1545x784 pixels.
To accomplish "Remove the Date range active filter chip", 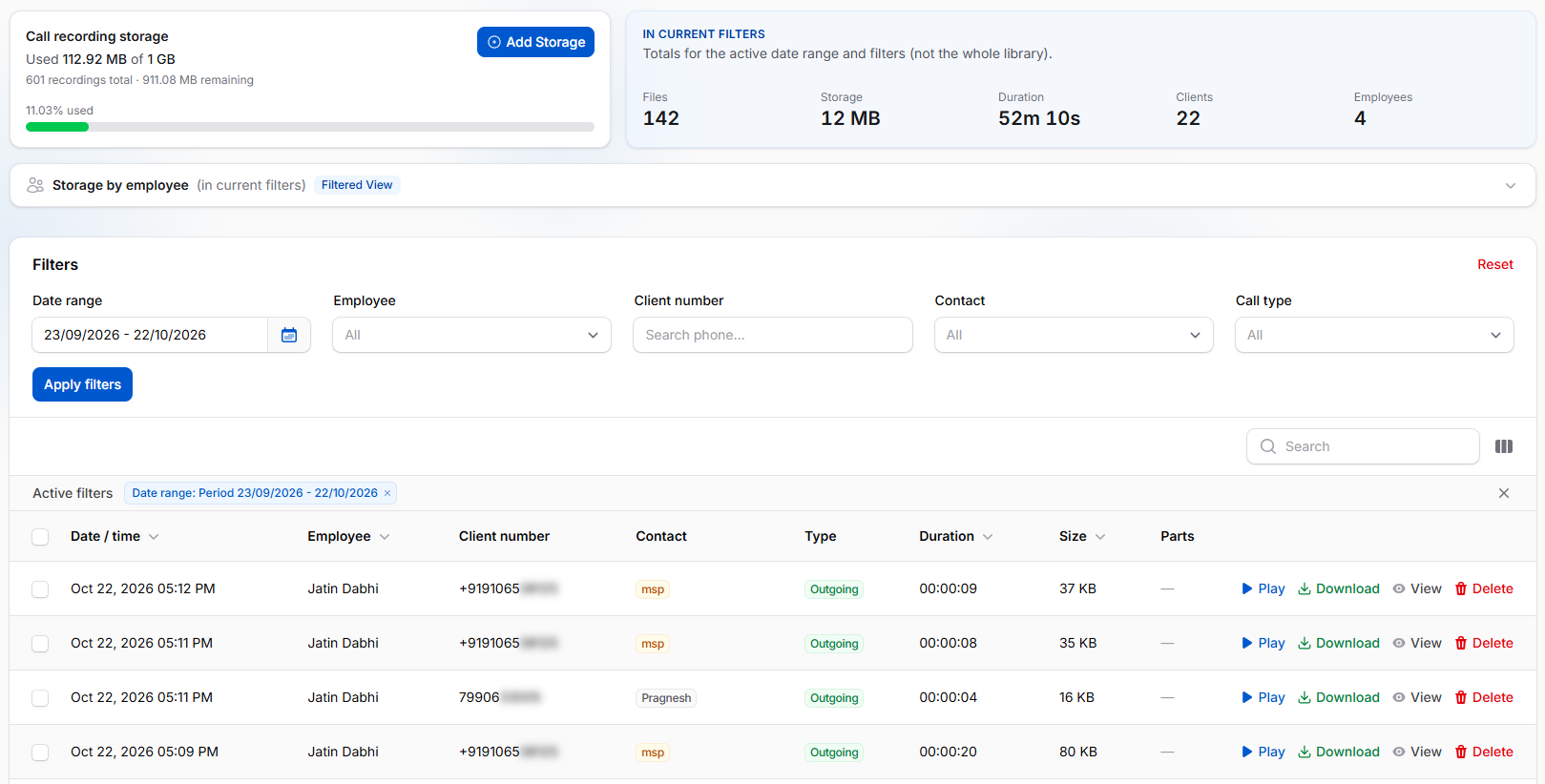I will (x=387, y=493).
